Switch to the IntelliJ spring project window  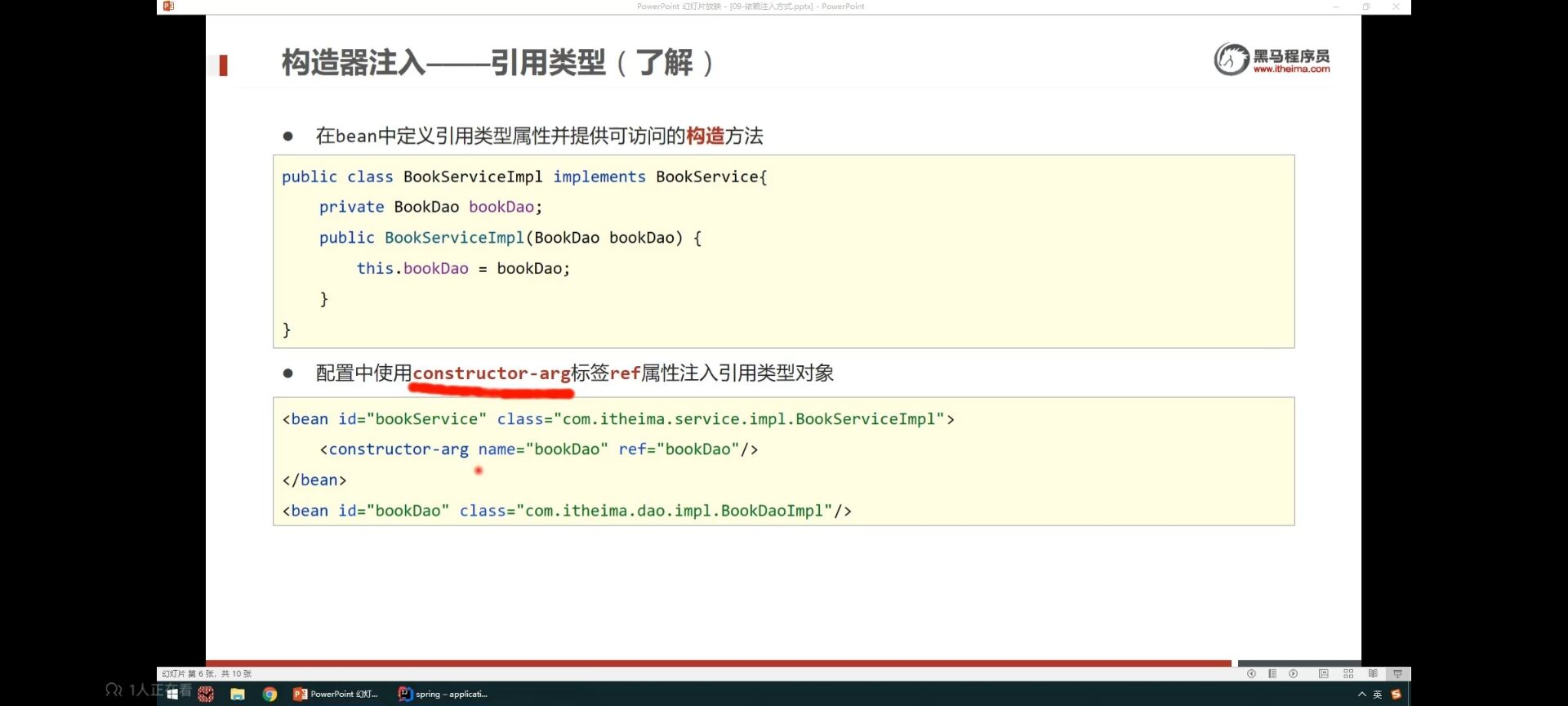point(443,694)
